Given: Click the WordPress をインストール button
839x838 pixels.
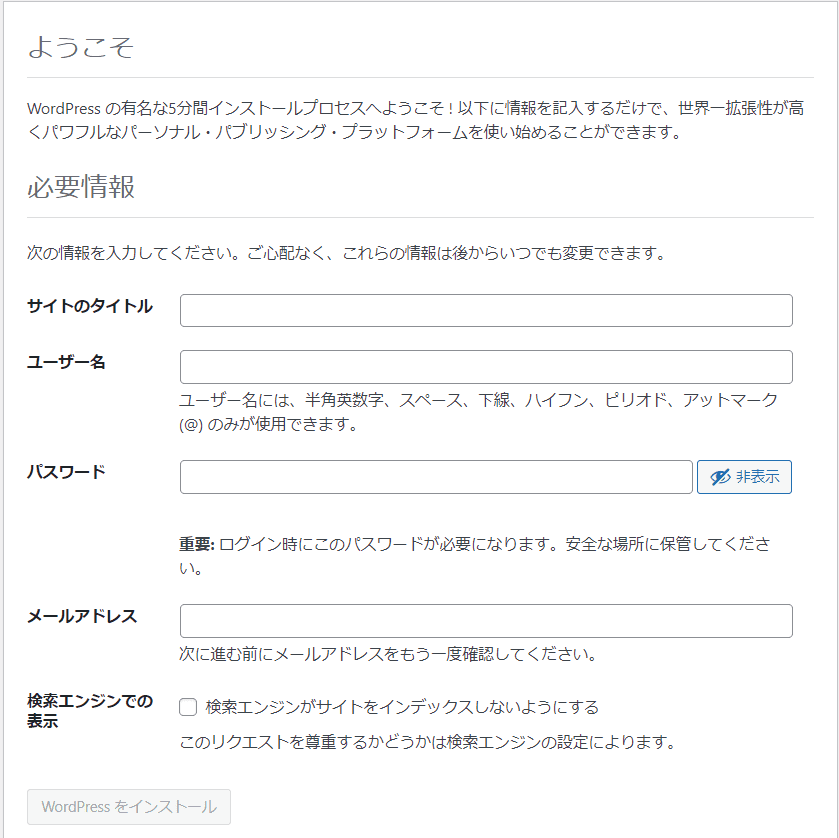Looking at the screenshot, I should 129,806.
